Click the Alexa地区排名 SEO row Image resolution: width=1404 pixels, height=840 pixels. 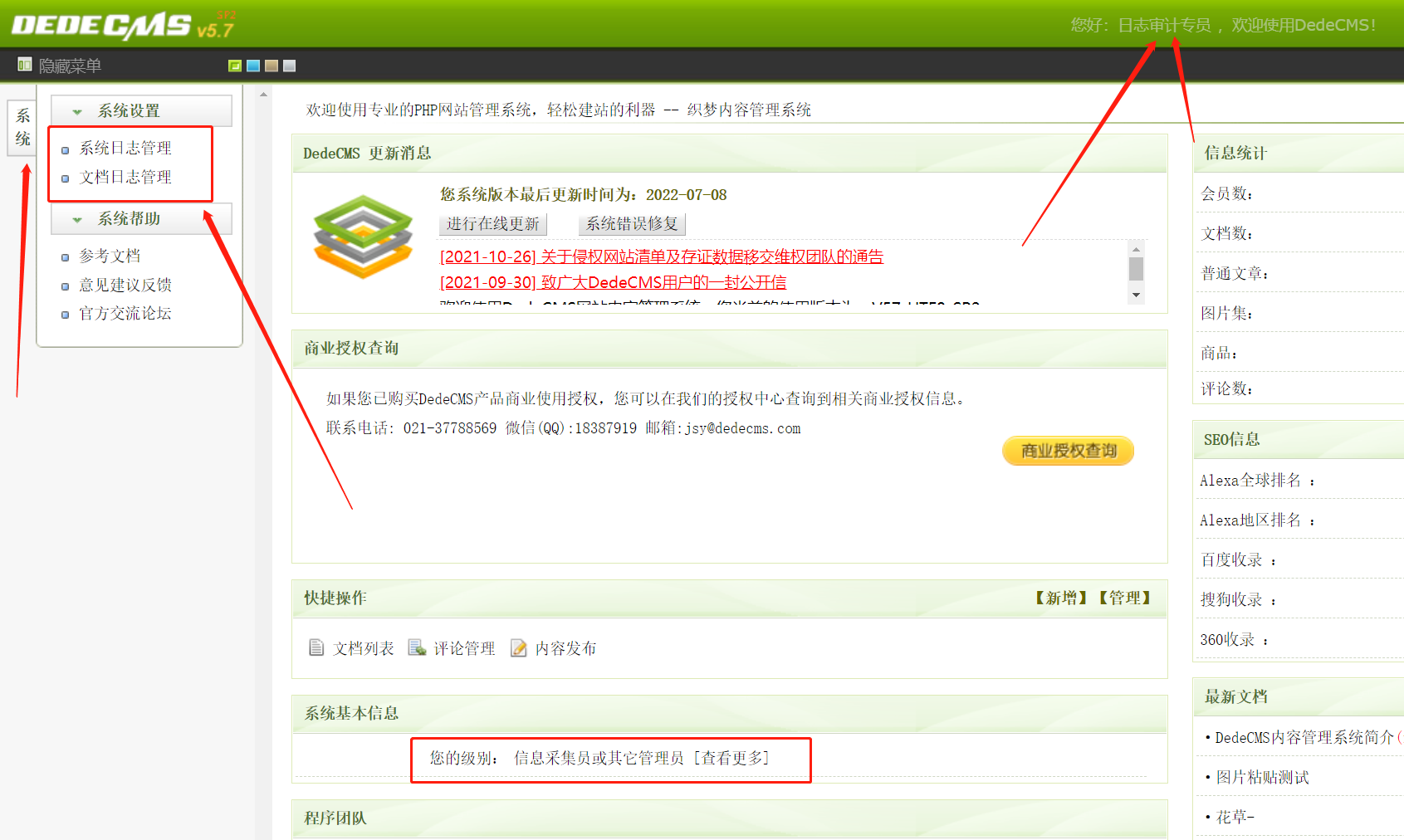click(1299, 520)
